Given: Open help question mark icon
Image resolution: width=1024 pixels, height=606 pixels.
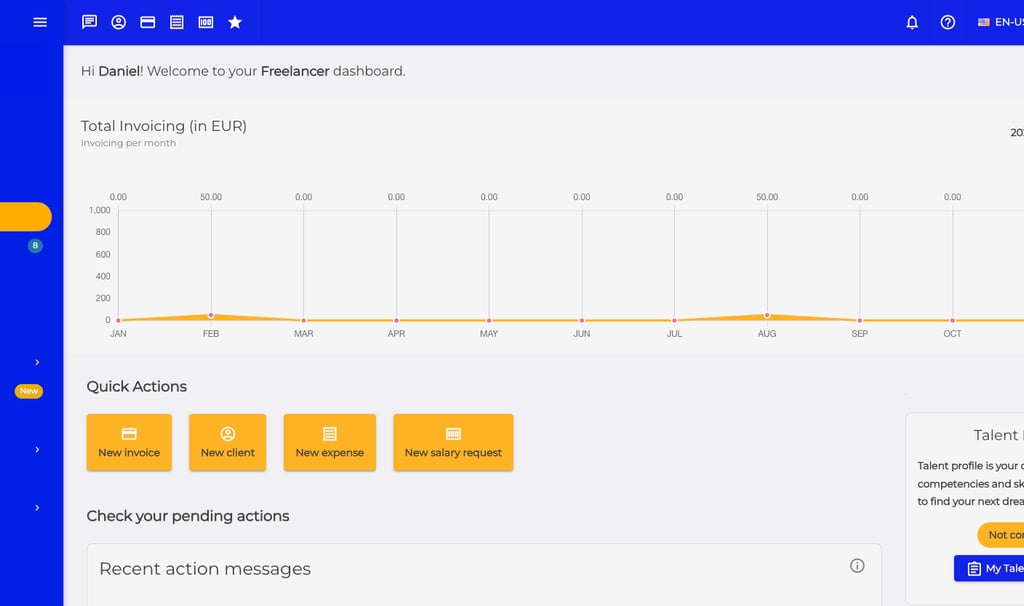Looking at the screenshot, I should coord(948,22).
